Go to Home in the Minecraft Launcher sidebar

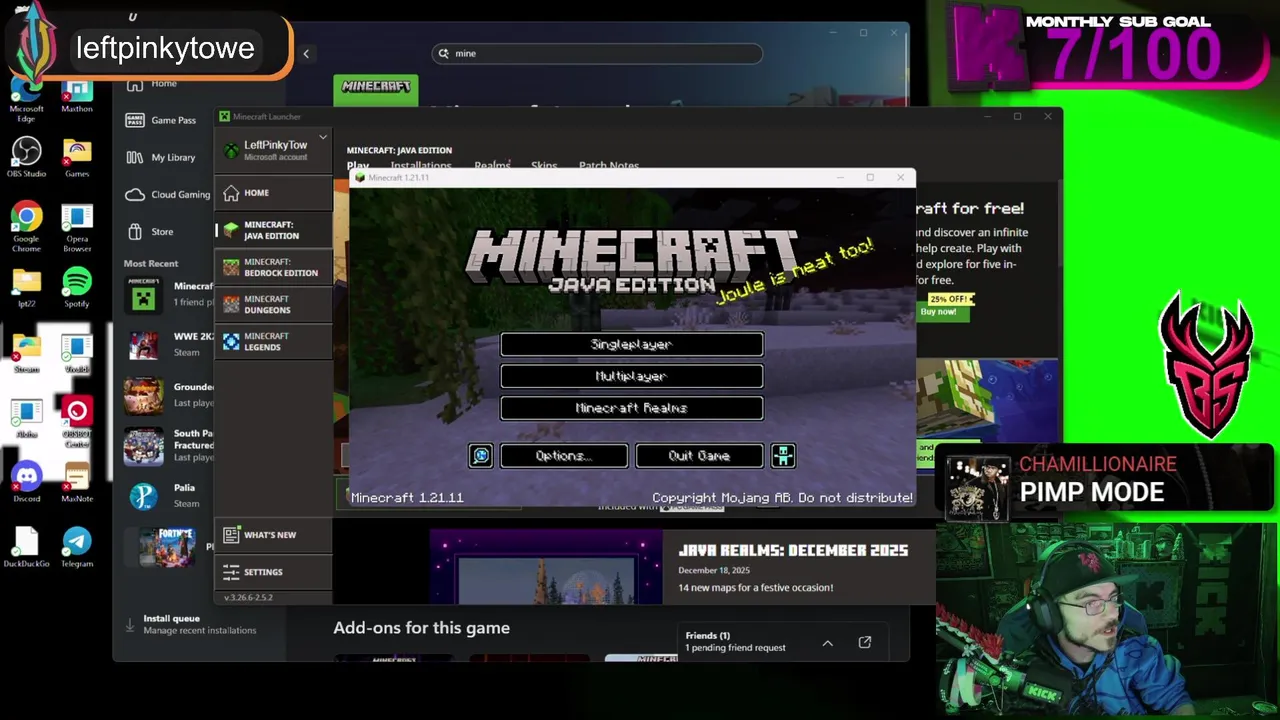point(273,193)
